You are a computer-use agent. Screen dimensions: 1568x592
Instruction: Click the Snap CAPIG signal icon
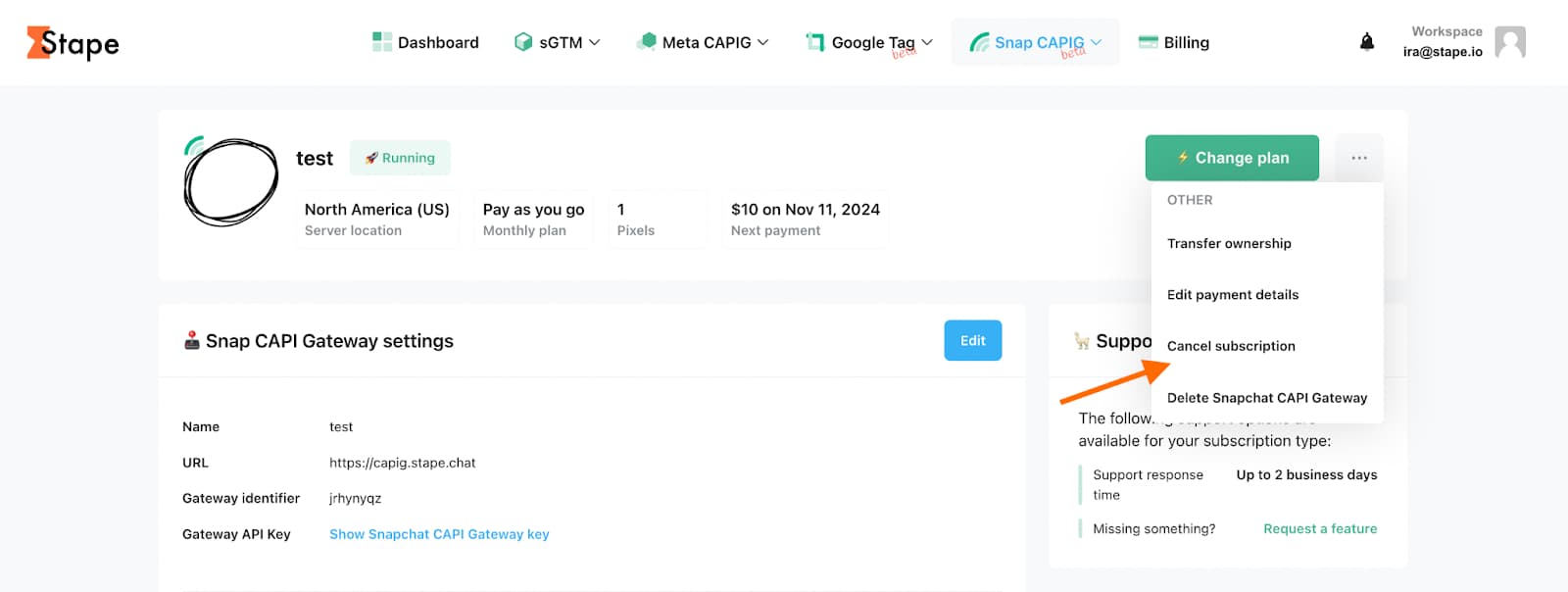point(979,42)
